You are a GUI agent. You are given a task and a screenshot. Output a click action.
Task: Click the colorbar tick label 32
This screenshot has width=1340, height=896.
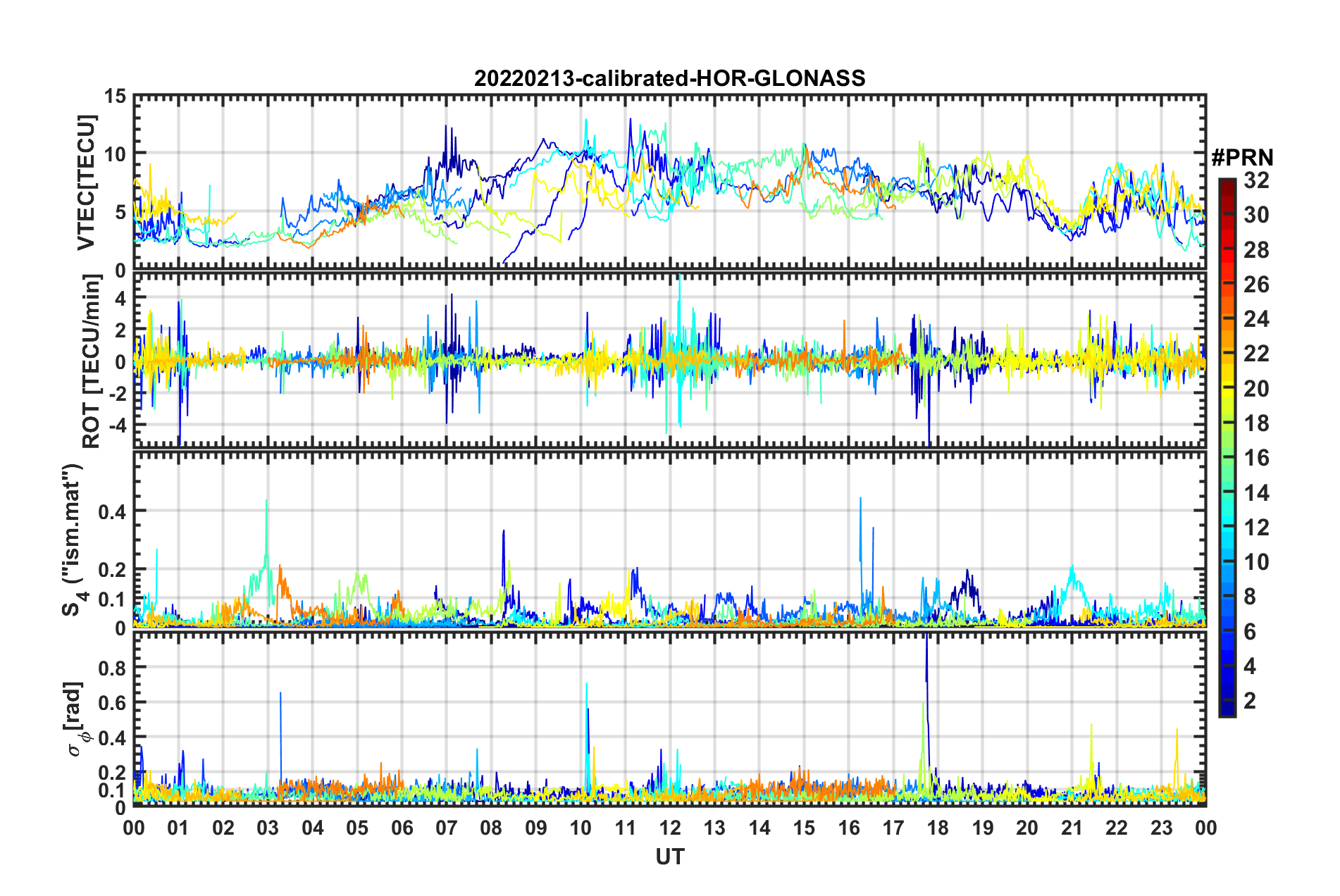click(x=1256, y=180)
